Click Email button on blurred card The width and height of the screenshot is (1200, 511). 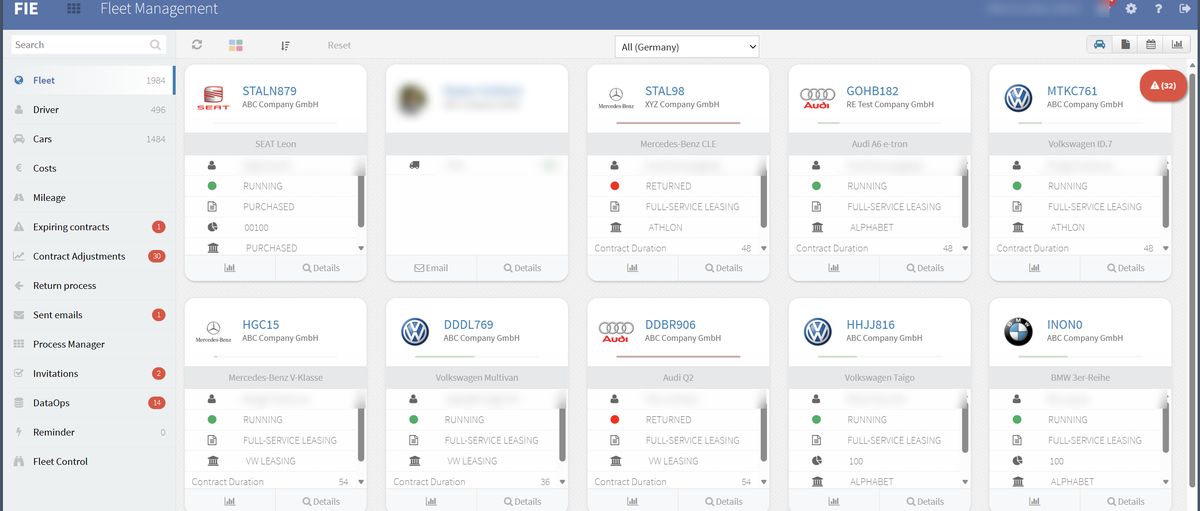[431, 268]
